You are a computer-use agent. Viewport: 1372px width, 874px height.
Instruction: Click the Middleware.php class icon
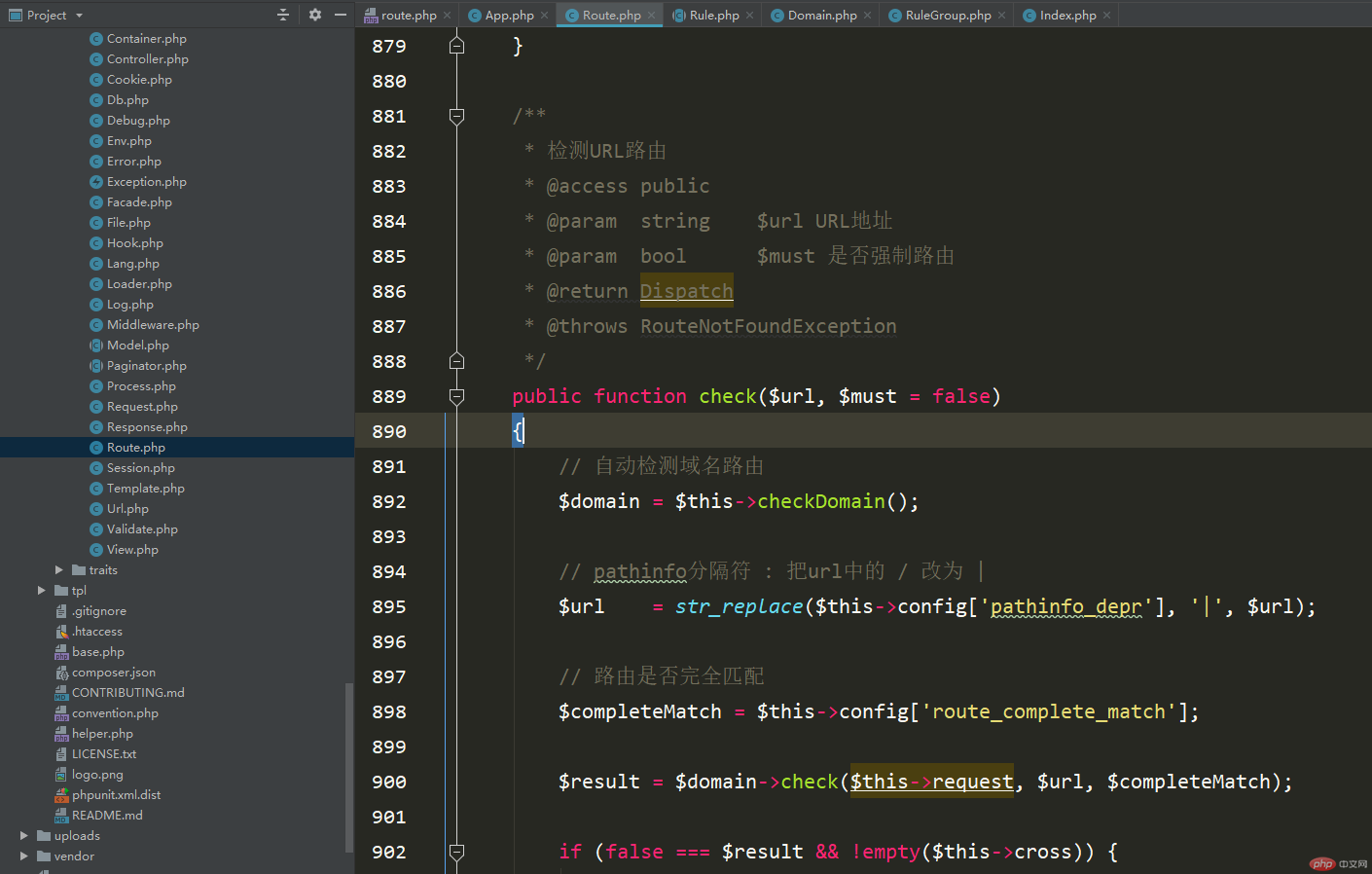pos(96,325)
